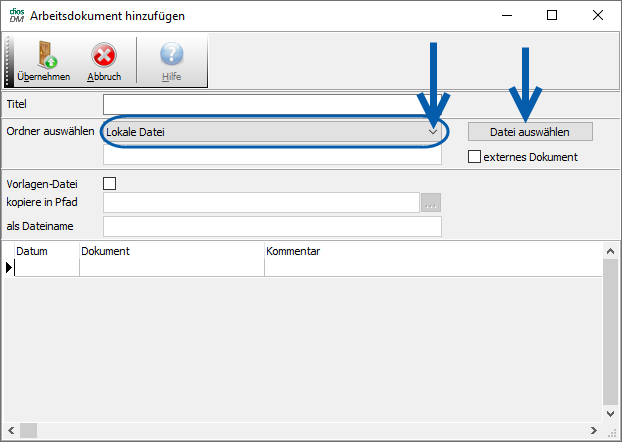Viewport: 622px width, 442px height.
Task: Focus the Titel text field
Action: click(272, 104)
